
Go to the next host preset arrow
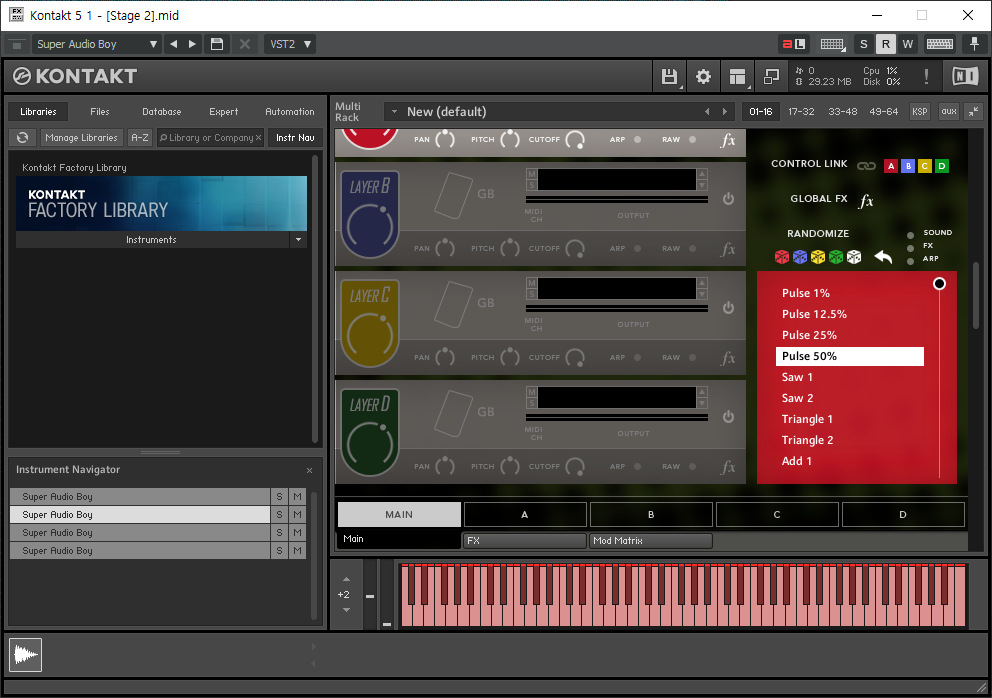pos(192,44)
